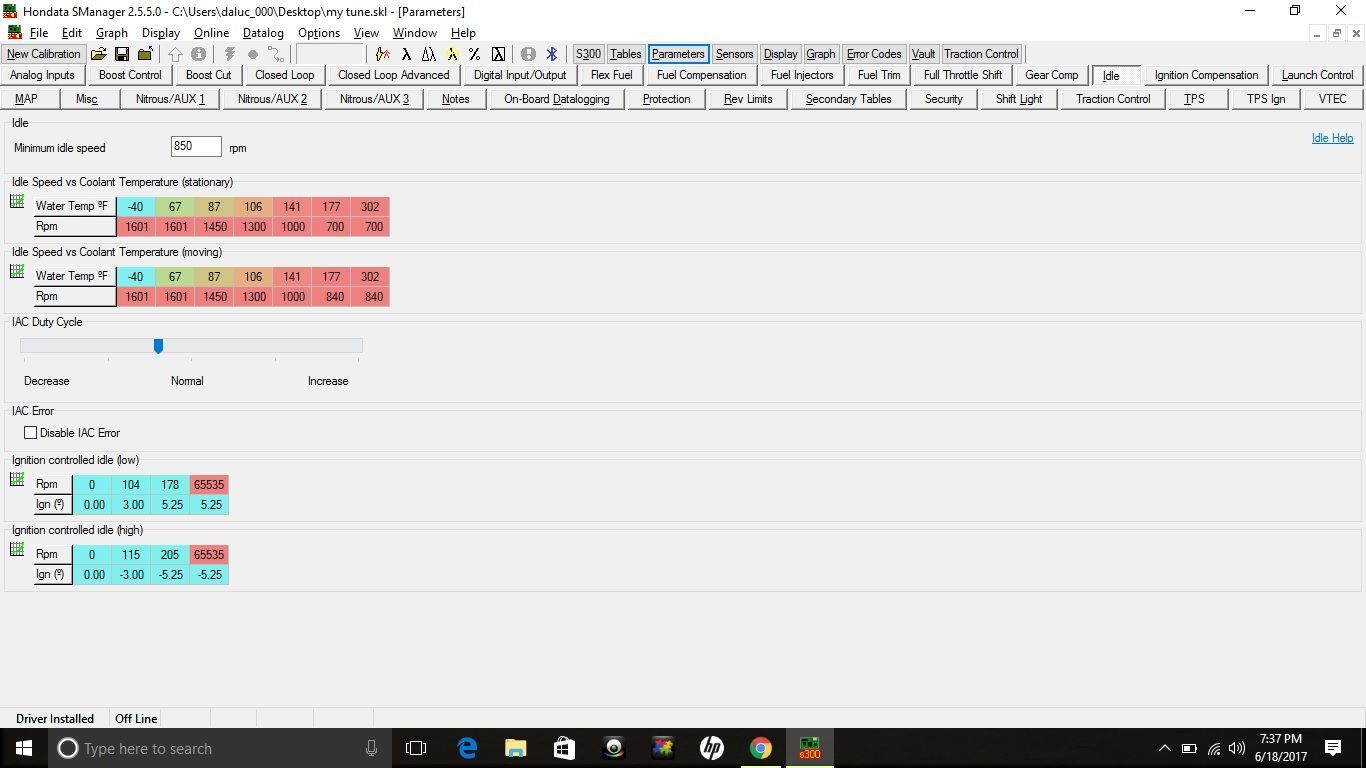Open graph icon for ignition idle (low) table

tap(17, 480)
